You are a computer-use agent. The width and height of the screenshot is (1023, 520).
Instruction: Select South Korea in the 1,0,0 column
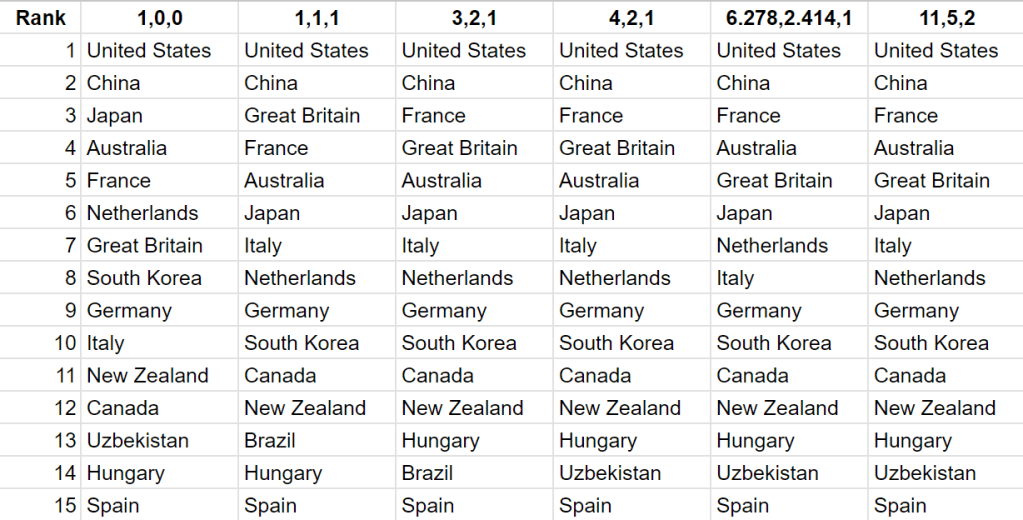point(144,278)
